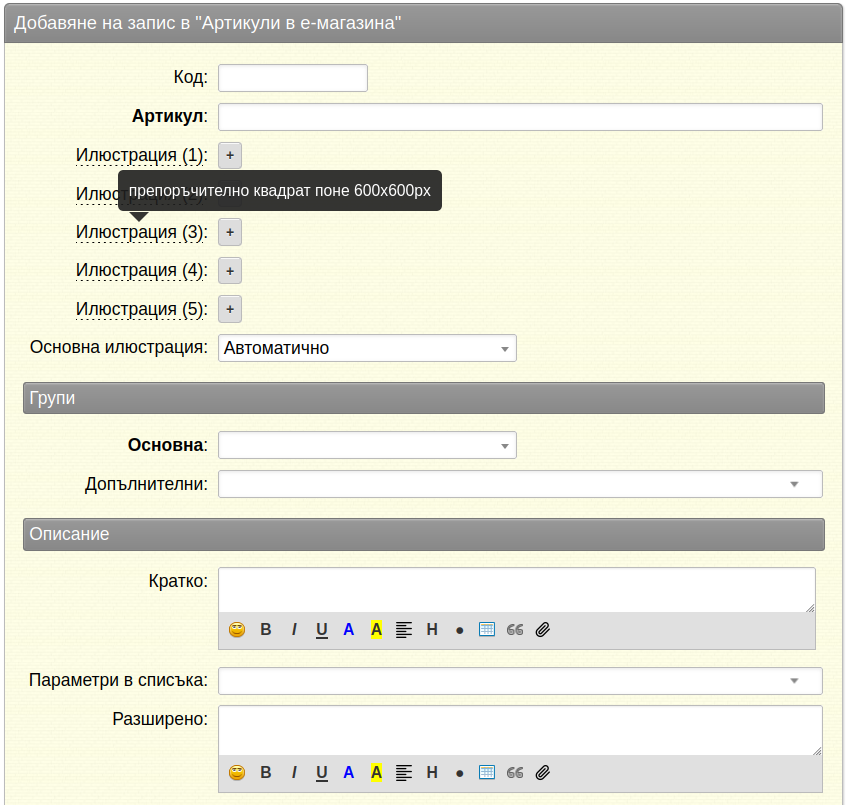Apply bold in Кратко editor toolbar

[266, 629]
